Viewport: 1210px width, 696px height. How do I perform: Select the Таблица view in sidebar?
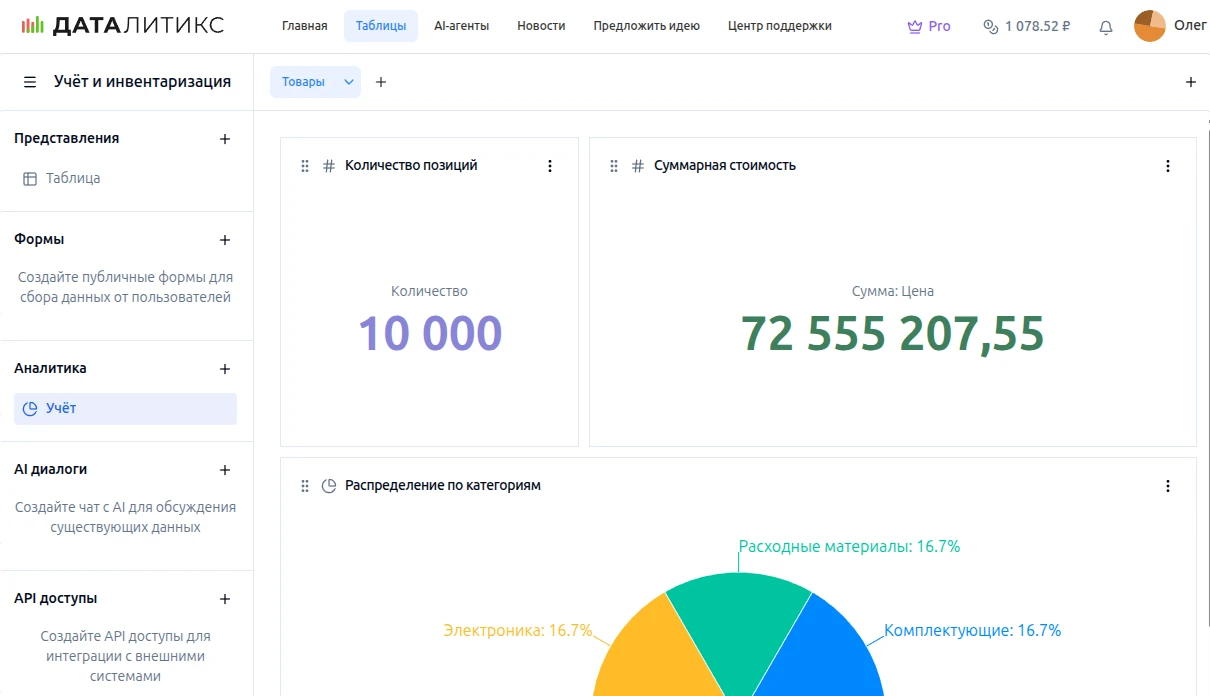tap(72, 178)
